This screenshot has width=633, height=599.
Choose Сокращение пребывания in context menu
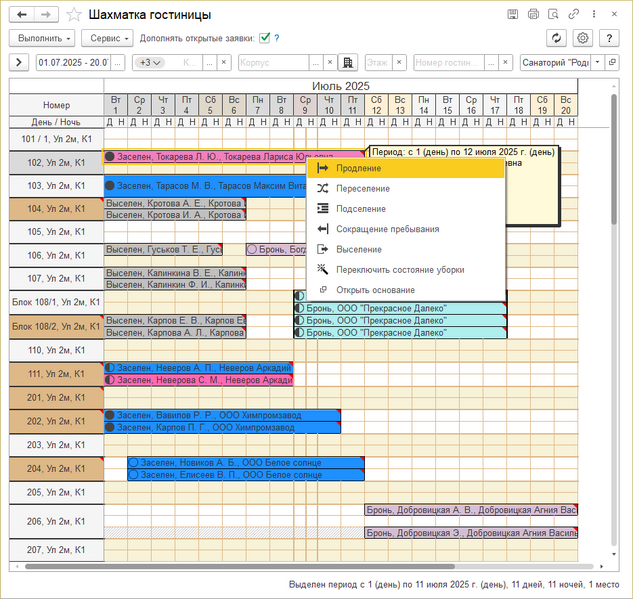click(406, 229)
